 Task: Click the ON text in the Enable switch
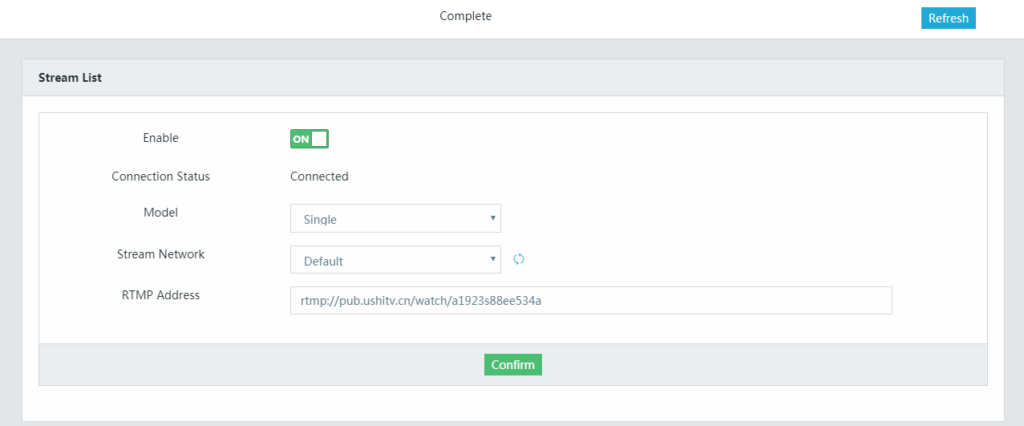(300, 139)
